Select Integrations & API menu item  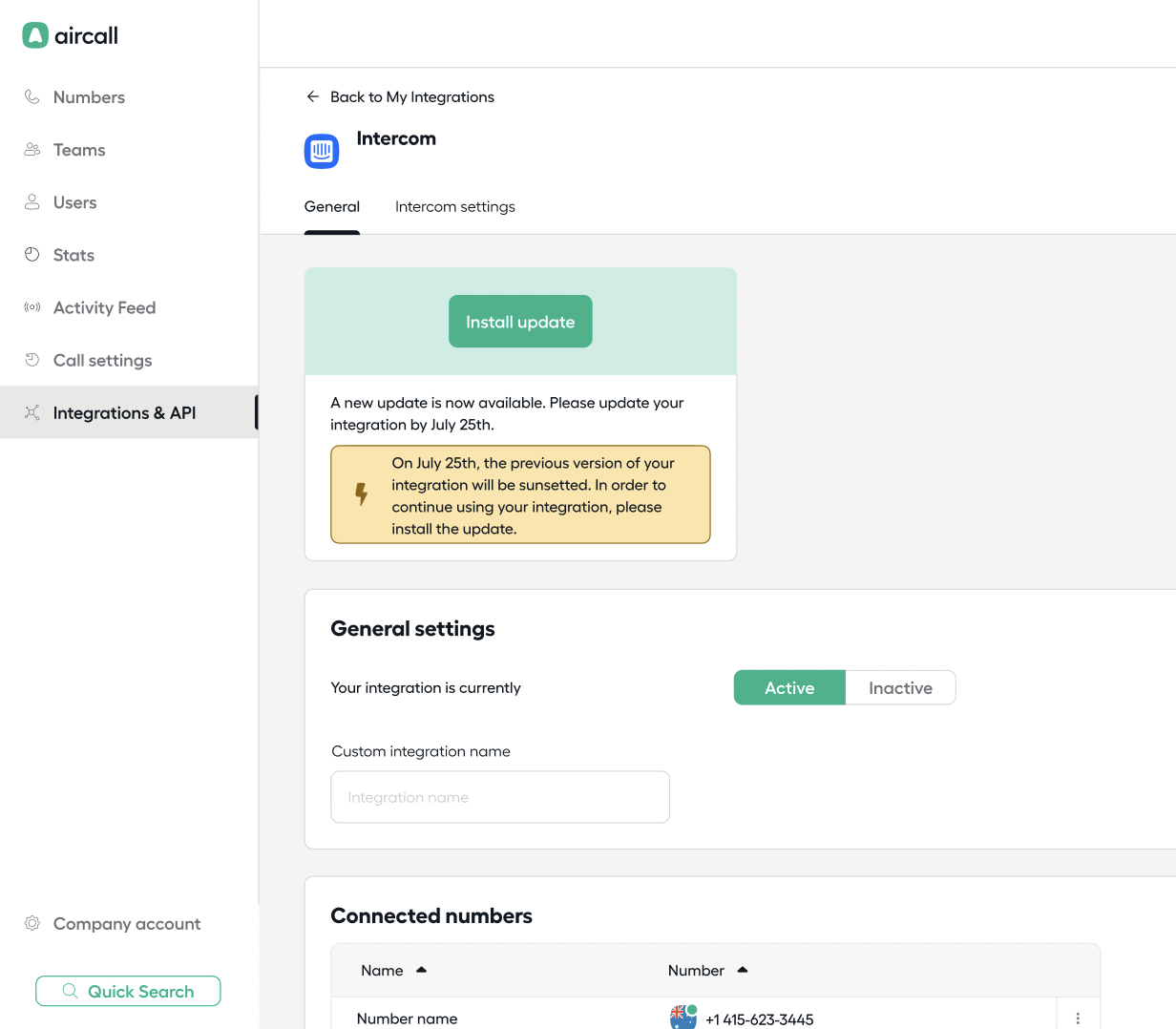pyautogui.click(x=129, y=412)
